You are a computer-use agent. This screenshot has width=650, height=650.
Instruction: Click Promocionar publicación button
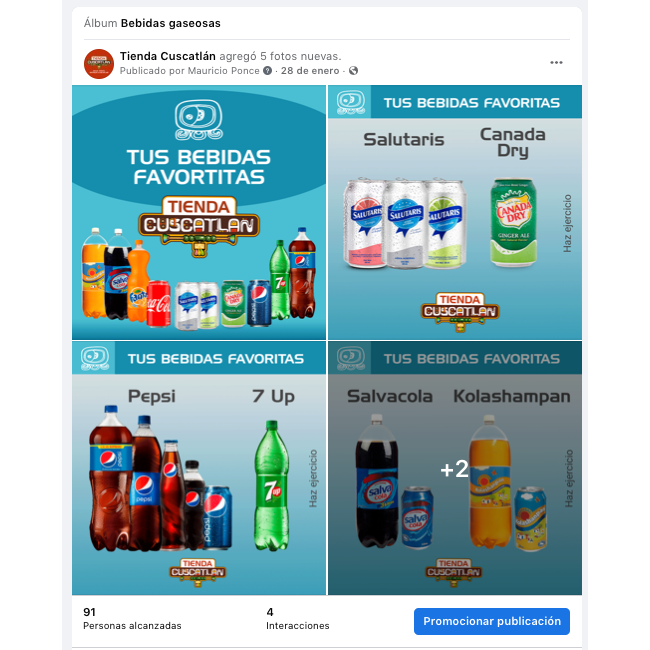click(492, 621)
